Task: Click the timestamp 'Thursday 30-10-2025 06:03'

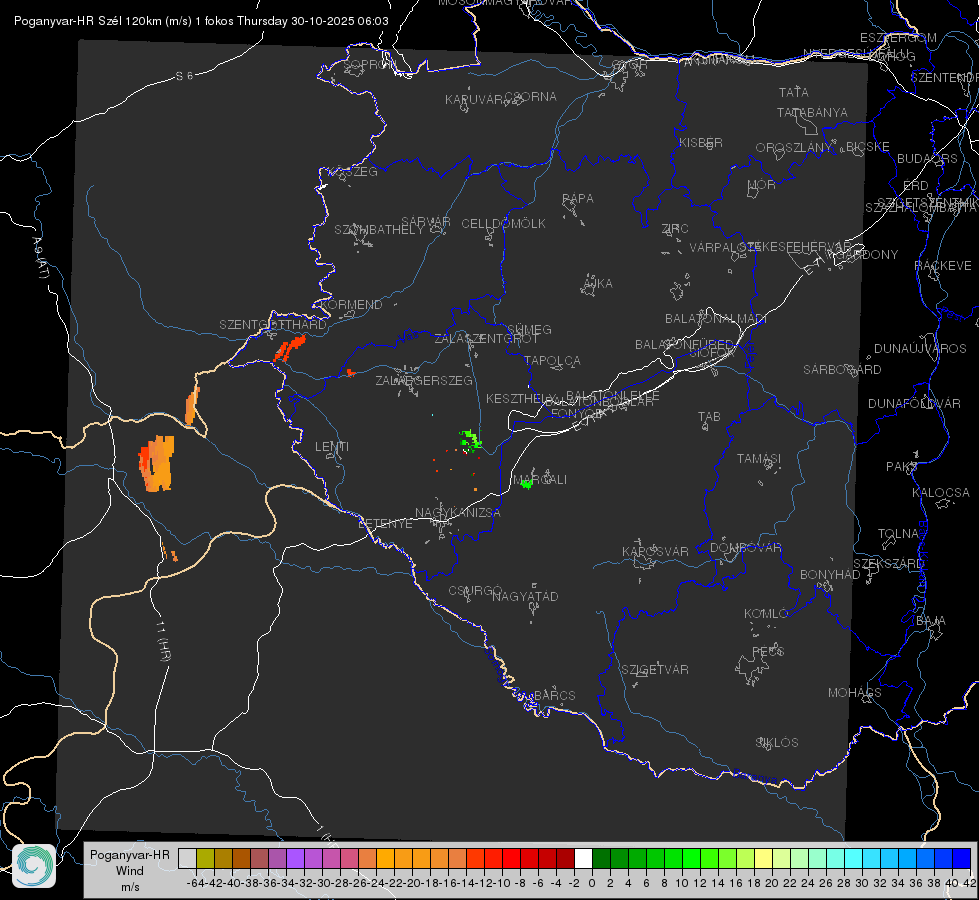Action: 313,21
